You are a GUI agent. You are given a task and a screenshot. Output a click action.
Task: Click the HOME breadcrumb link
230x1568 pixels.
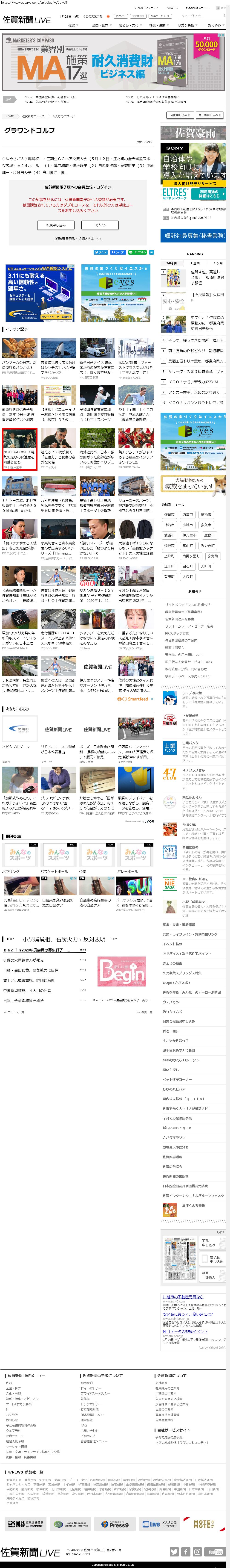tap(10, 116)
